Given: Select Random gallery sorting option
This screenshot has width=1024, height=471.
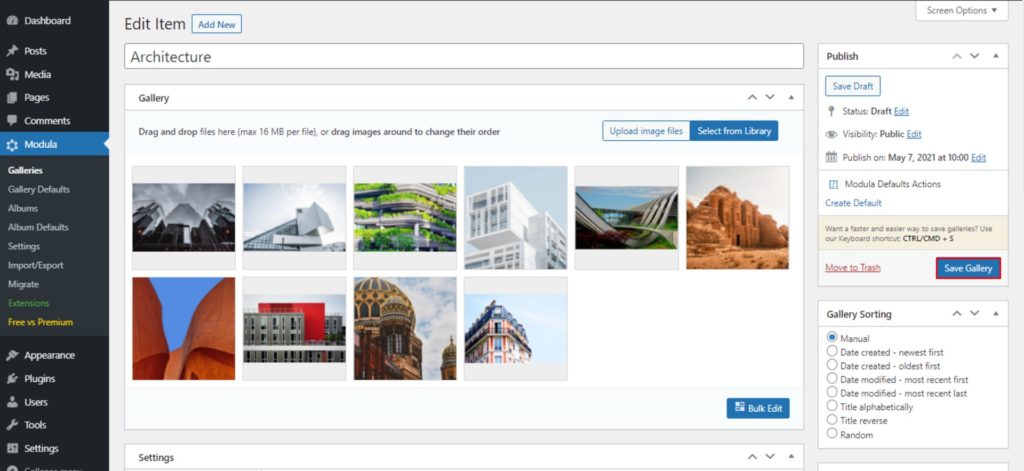Looking at the screenshot, I should (832, 435).
